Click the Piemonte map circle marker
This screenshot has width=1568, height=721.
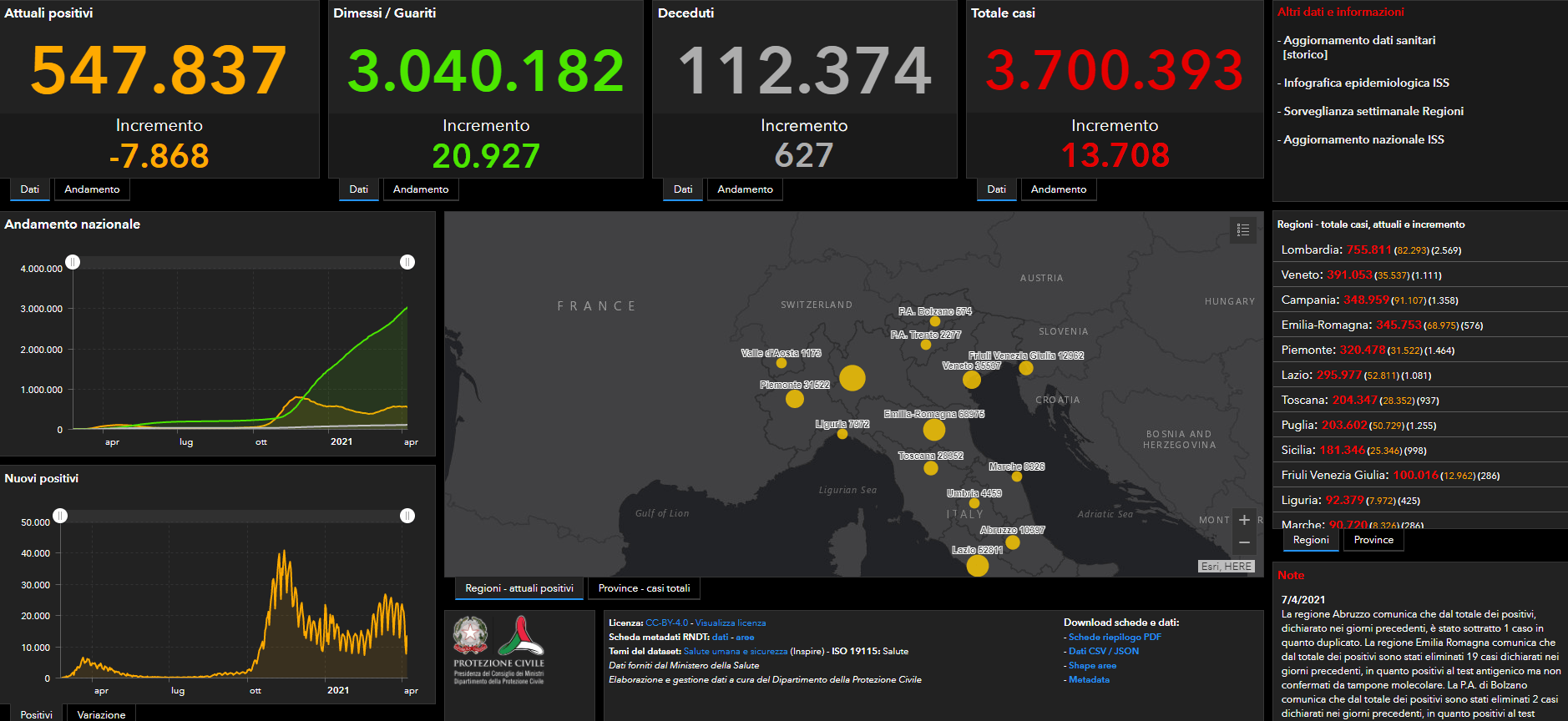(x=794, y=399)
